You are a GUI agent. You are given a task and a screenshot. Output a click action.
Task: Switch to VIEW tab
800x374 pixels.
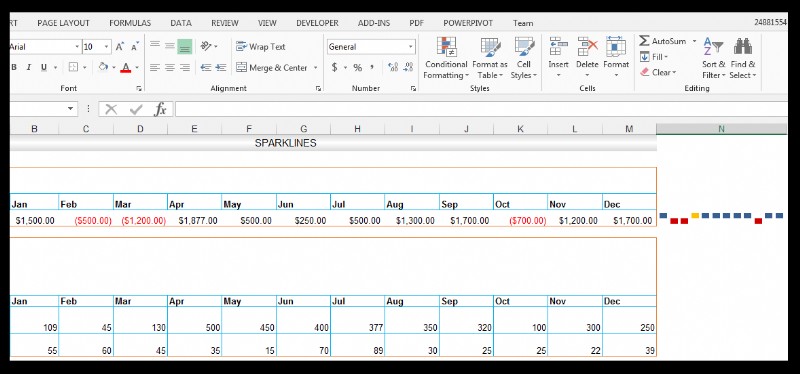[x=267, y=23]
